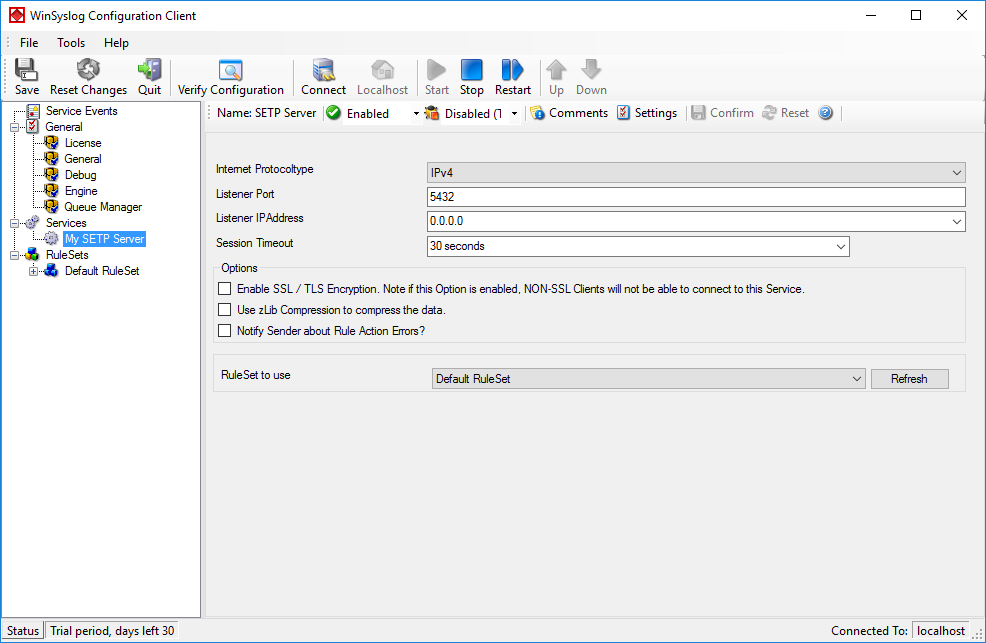Click the Confirm disk icon
Viewport: 986px width, 643px height.
pos(698,113)
